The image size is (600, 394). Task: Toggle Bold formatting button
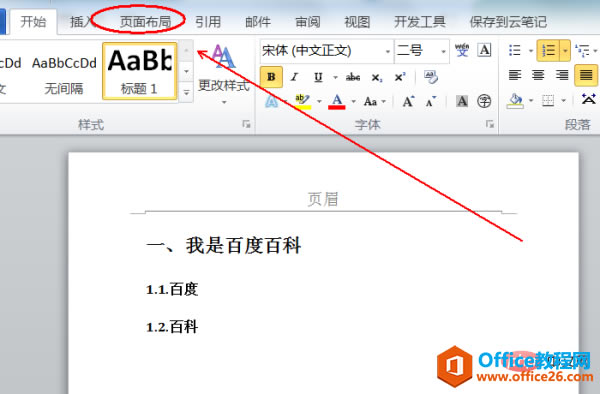coord(271,77)
